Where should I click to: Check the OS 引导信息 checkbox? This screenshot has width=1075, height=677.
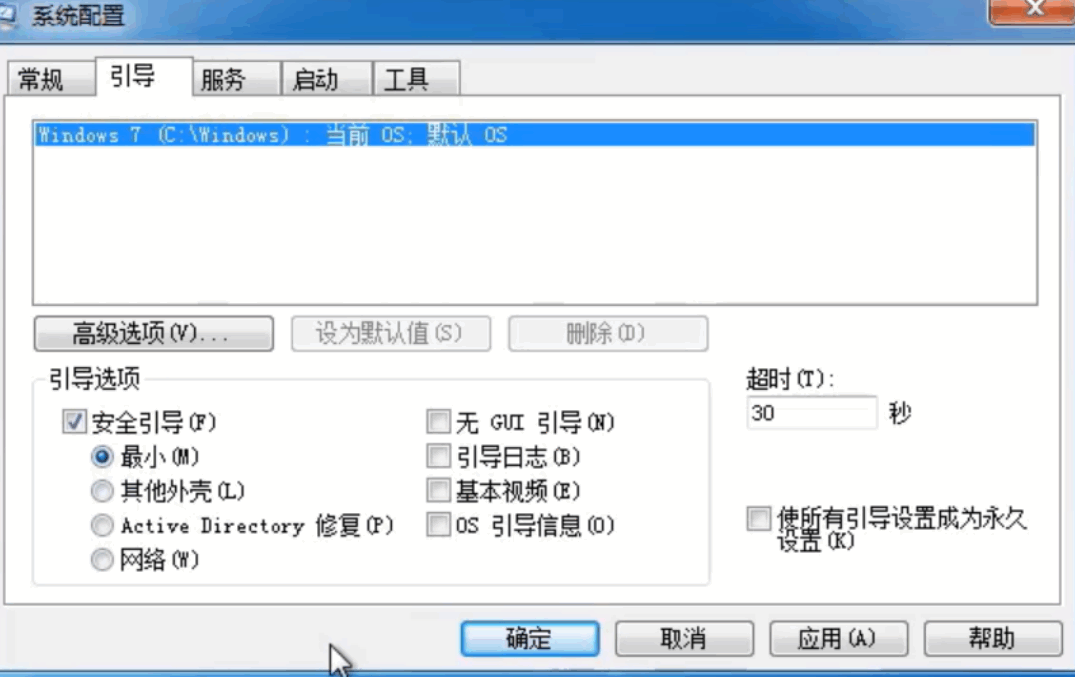[x=438, y=525]
